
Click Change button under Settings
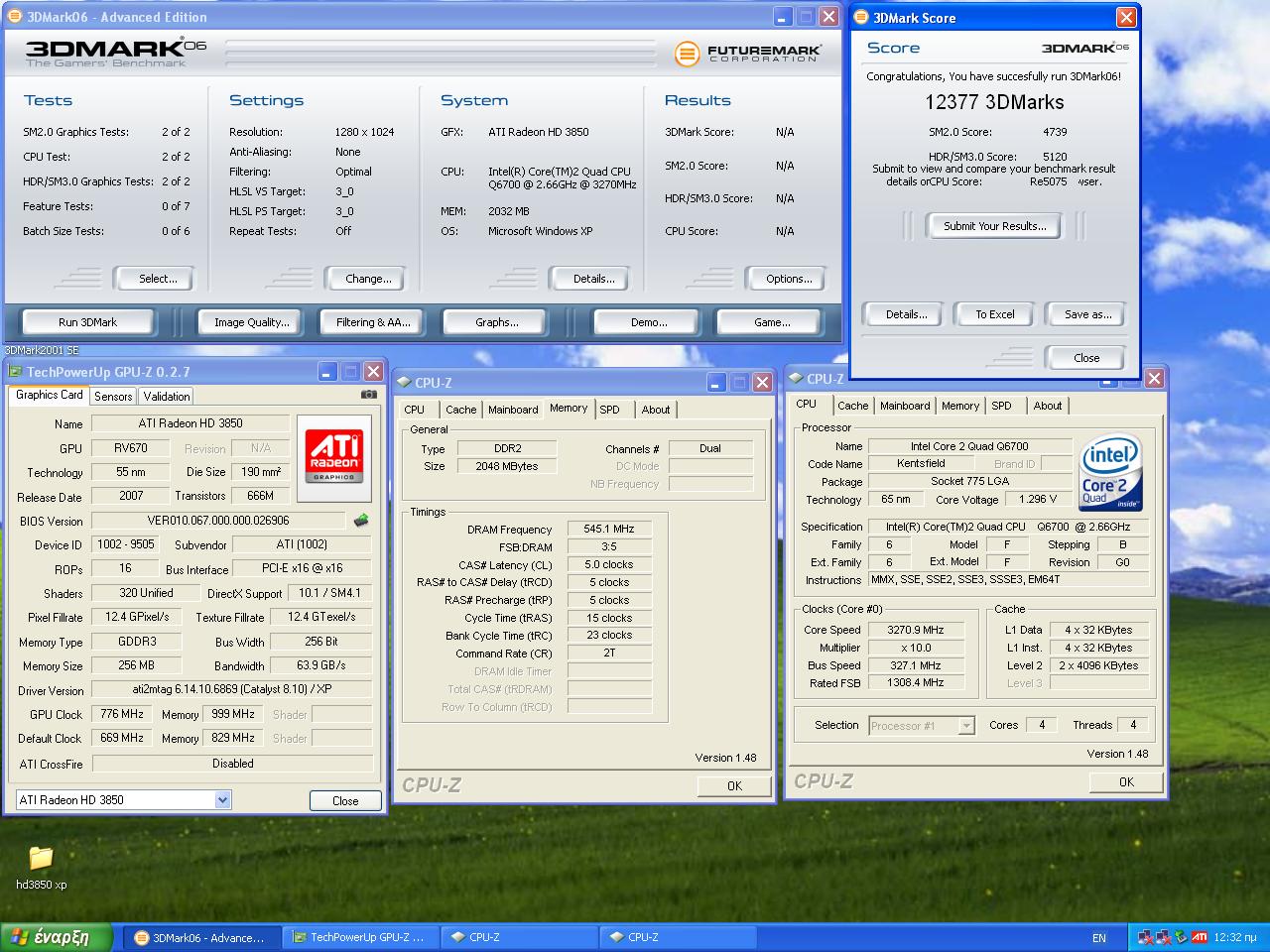(x=365, y=279)
